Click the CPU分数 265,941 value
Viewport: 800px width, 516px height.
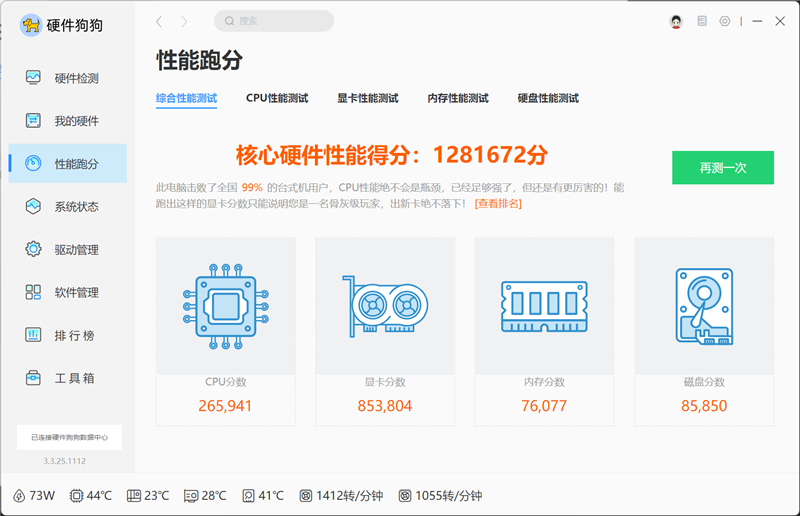point(225,406)
